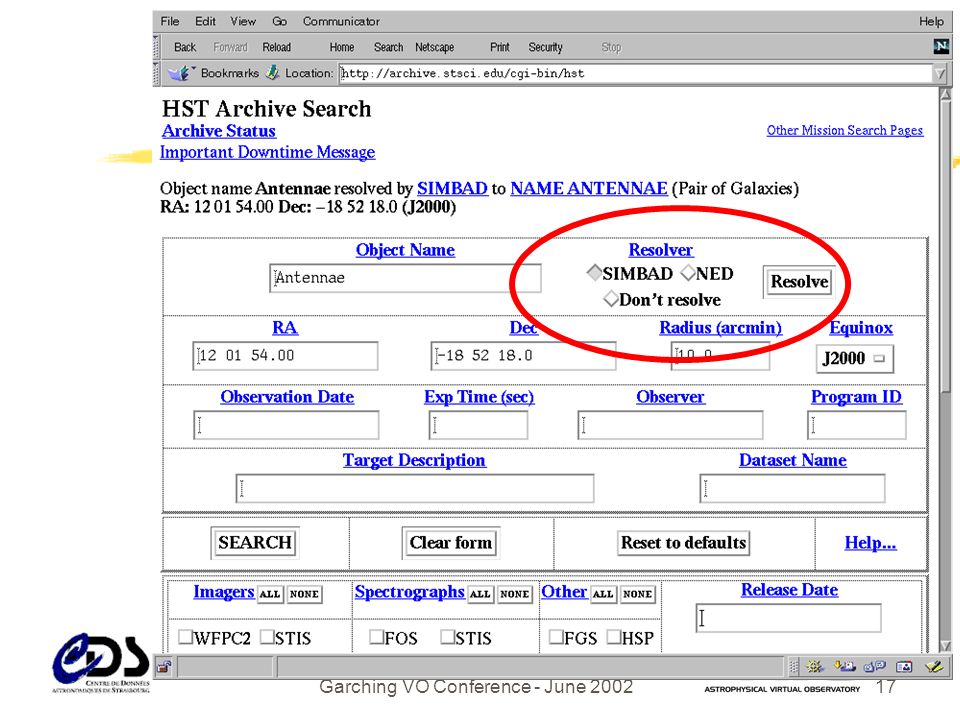Screen dimensions: 960x720
Task: Click the vertical scrollbar down arrow
Action: click(x=945, y=645)
